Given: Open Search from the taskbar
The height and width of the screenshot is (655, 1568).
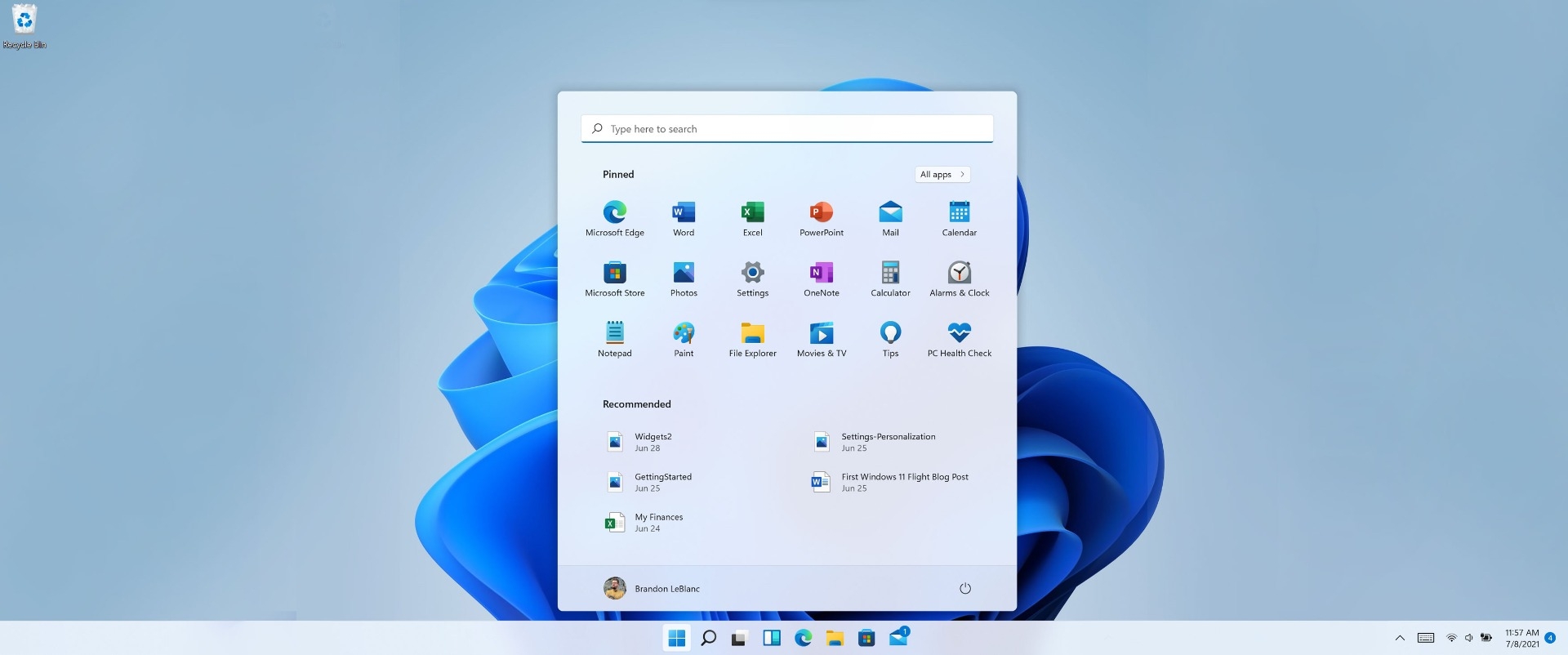Looking at the screenshot, I should click(x=709, y=638).
